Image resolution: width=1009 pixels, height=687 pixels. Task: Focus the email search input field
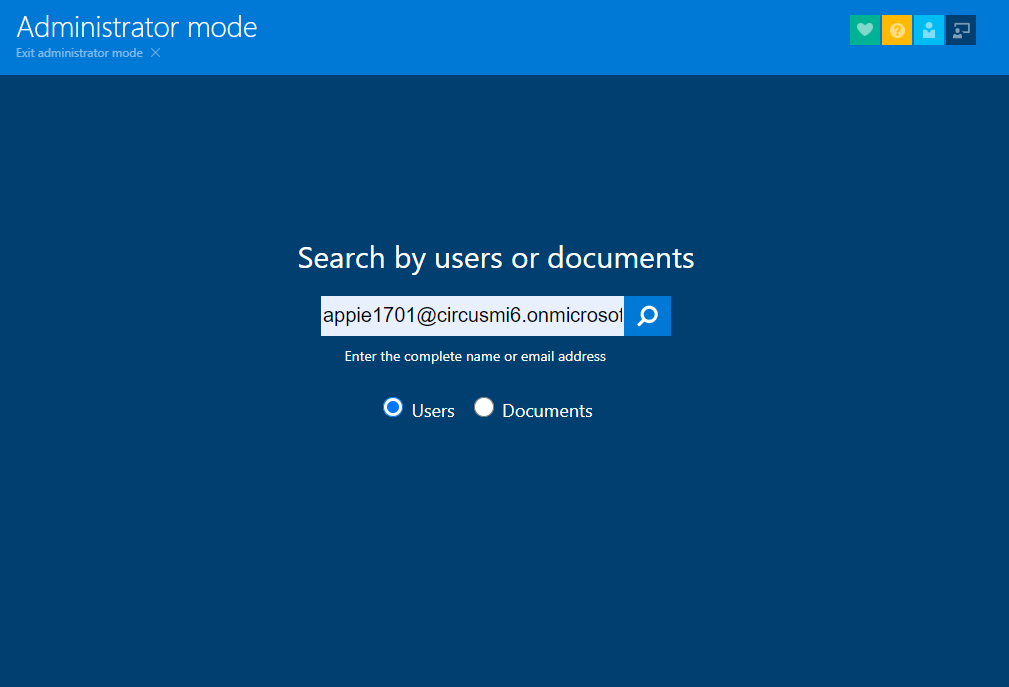[472, 316]
